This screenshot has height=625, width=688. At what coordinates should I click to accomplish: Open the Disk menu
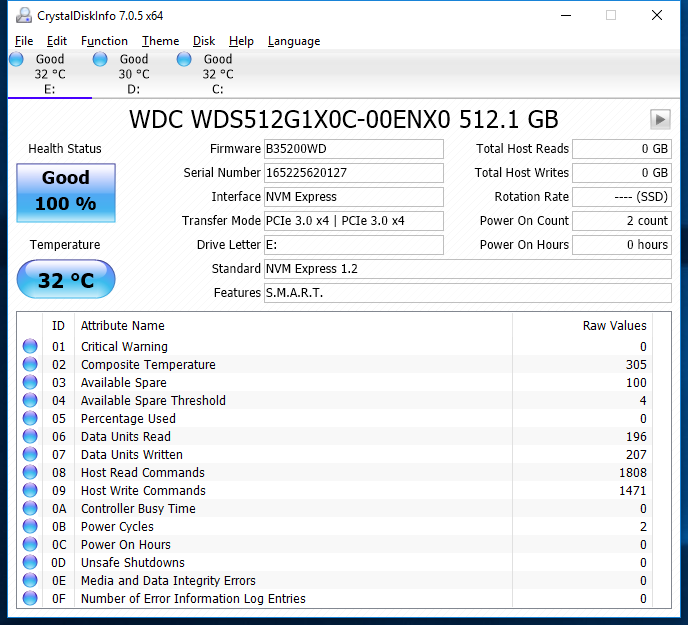pyautogui.click(x=204, y=41)
